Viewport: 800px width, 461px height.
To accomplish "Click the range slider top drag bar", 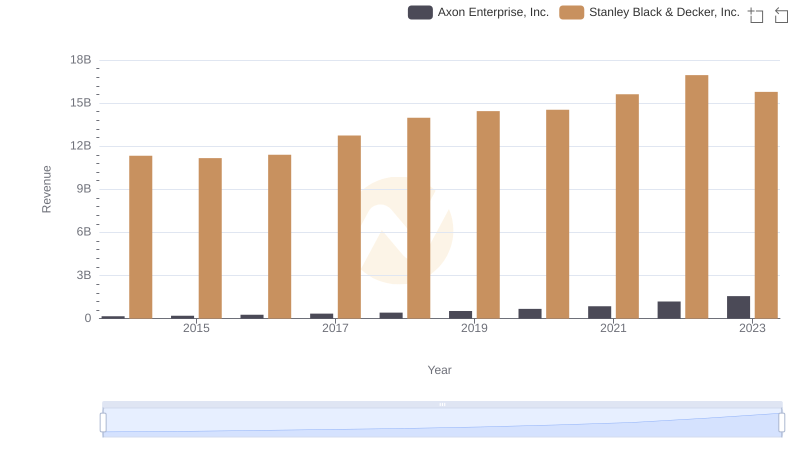I will click(x=442, y=404).
